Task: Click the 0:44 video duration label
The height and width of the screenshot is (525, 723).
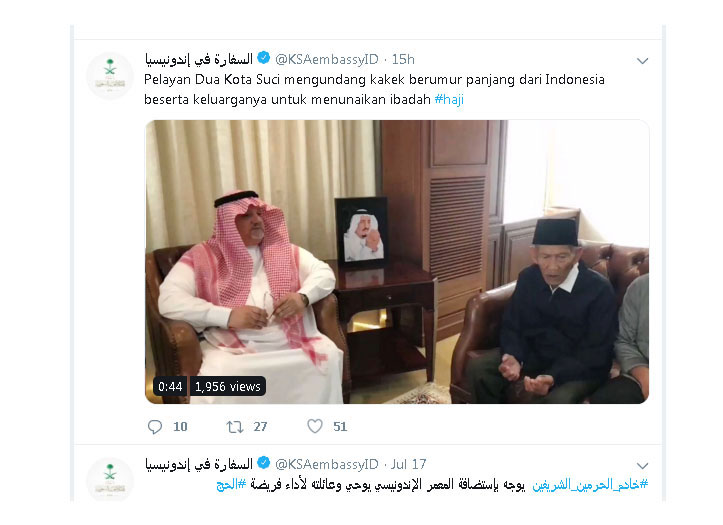Action: point(170,386)
